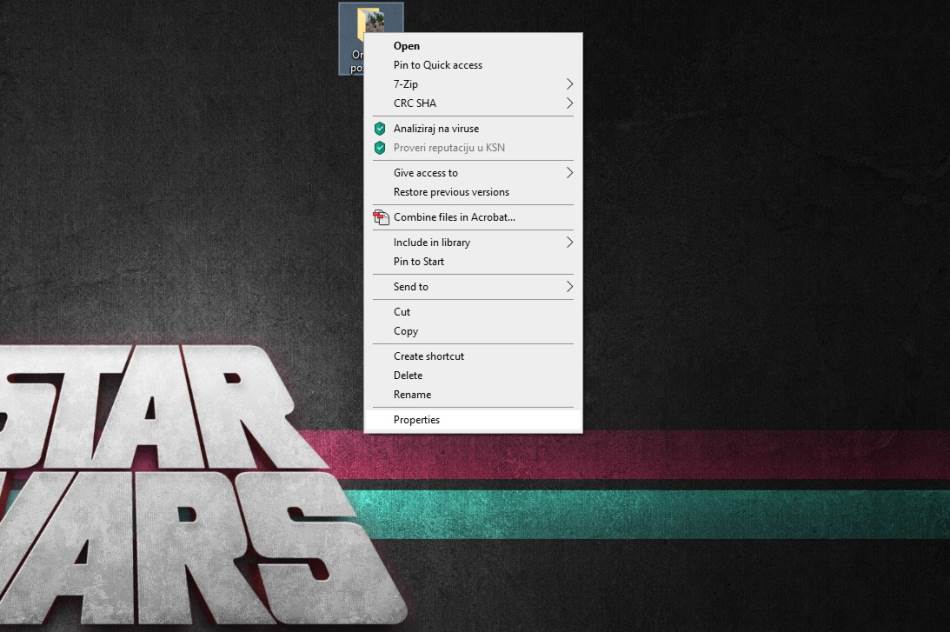Choose Open from the context menu

click(x=406, y=46)
